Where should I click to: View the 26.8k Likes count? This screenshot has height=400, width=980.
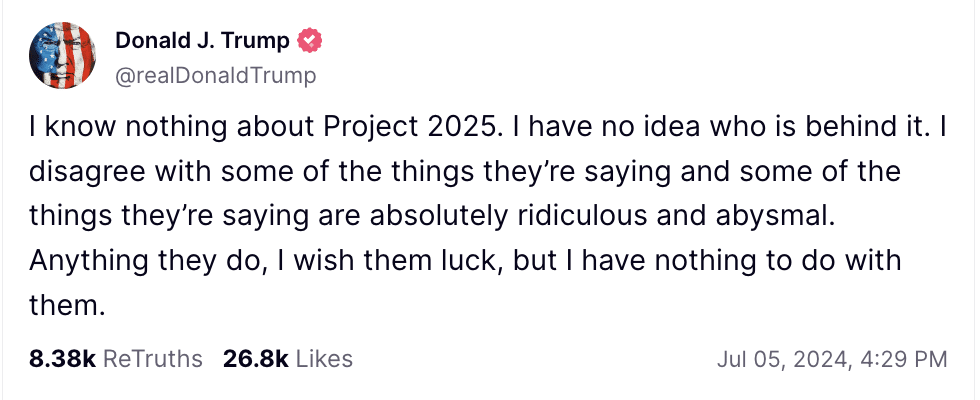point(255,359)
